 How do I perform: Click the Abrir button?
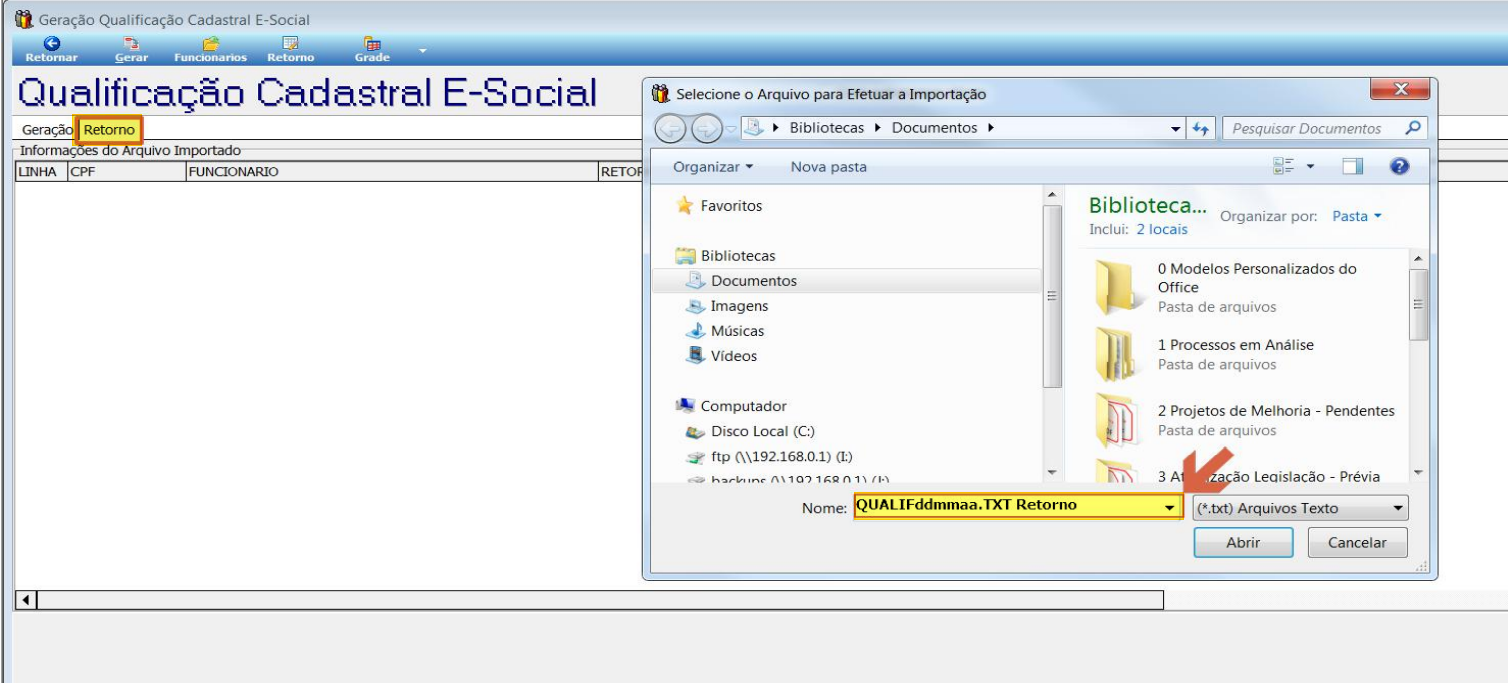pyautogui.click(x=1243, y=542)
